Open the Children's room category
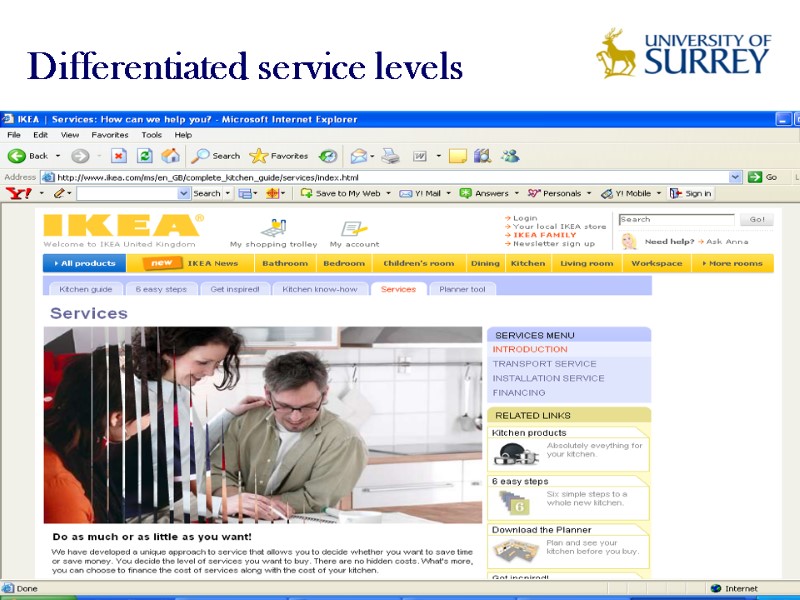Image resolution: width=800 pixels, height=600 pixels. (418, 263)
